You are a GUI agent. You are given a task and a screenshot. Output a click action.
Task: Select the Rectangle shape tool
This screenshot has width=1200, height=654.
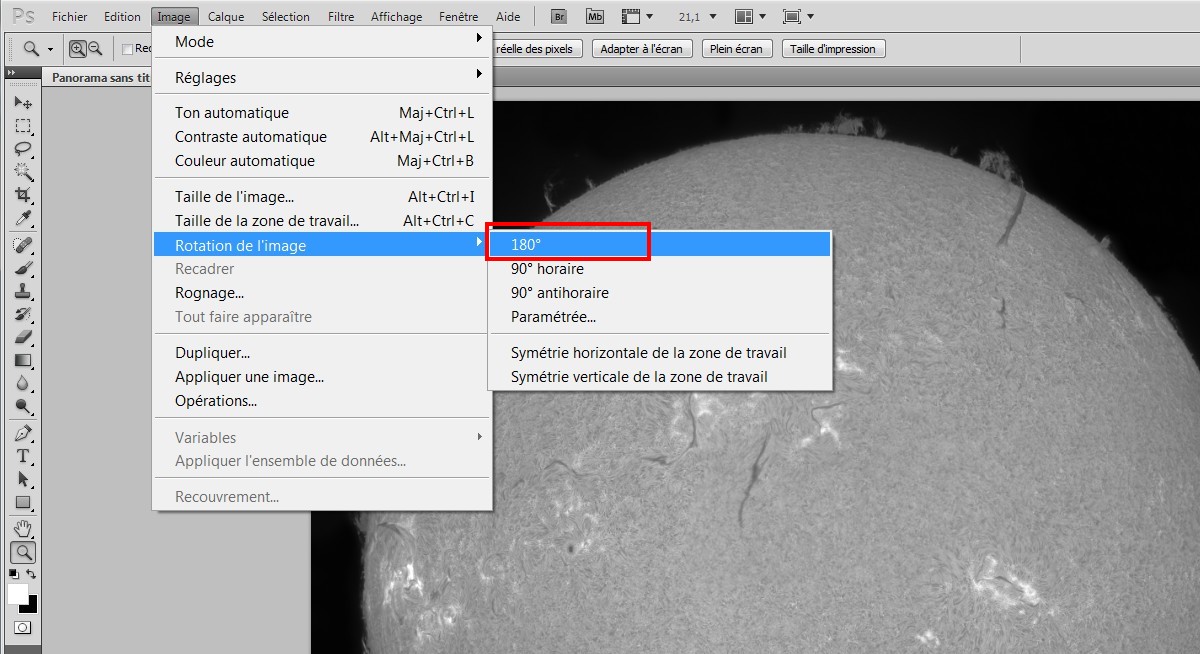click(x=23, y=502)
